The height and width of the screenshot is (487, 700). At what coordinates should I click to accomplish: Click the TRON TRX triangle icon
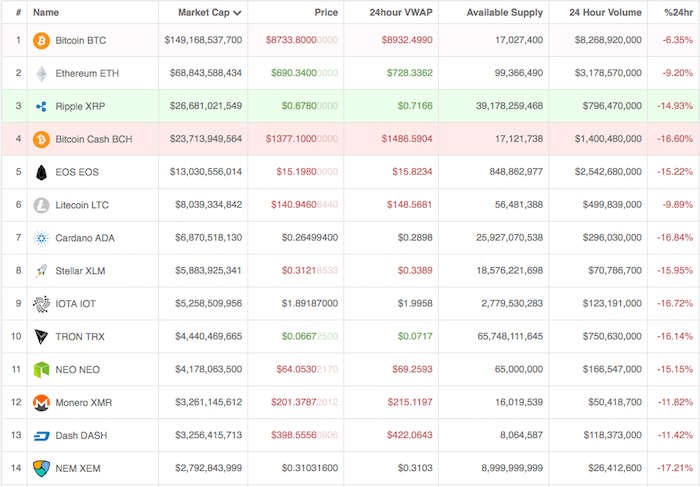pos(41,337)
